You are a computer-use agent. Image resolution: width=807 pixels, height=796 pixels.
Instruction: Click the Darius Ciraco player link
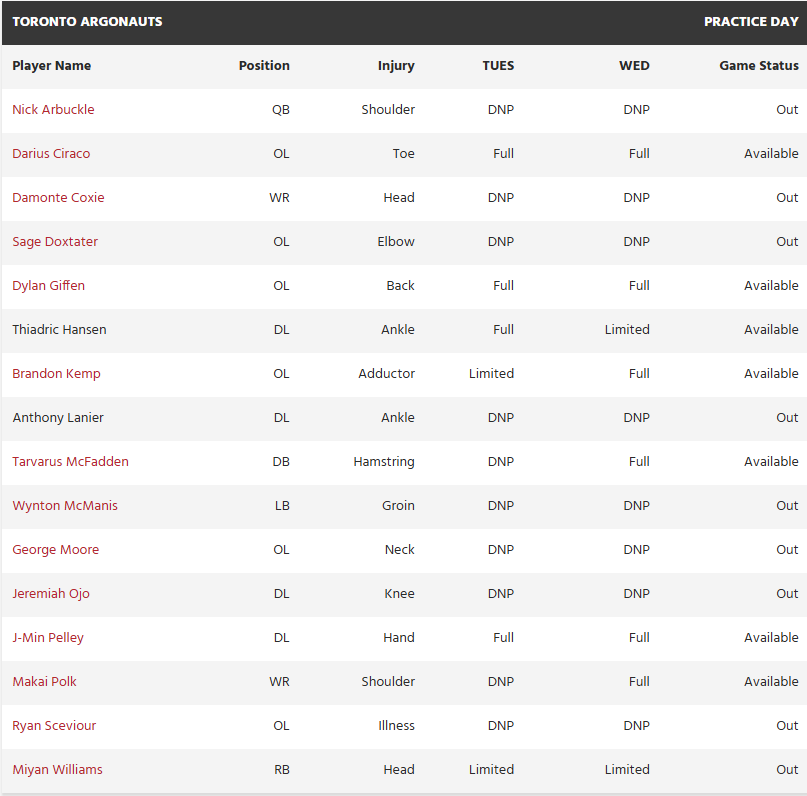tap(51, 154)
